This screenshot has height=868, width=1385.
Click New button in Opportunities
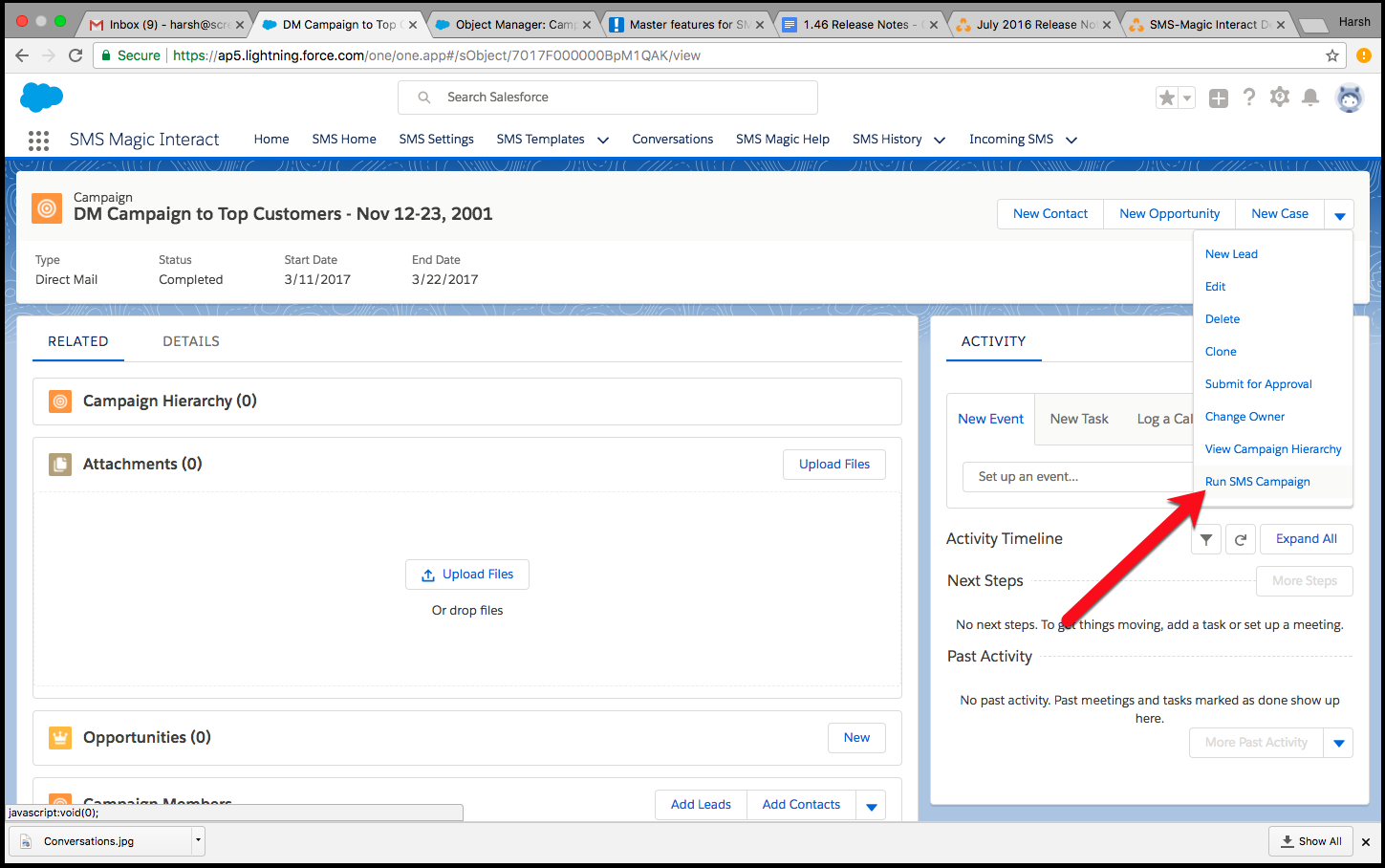point(856,738)
